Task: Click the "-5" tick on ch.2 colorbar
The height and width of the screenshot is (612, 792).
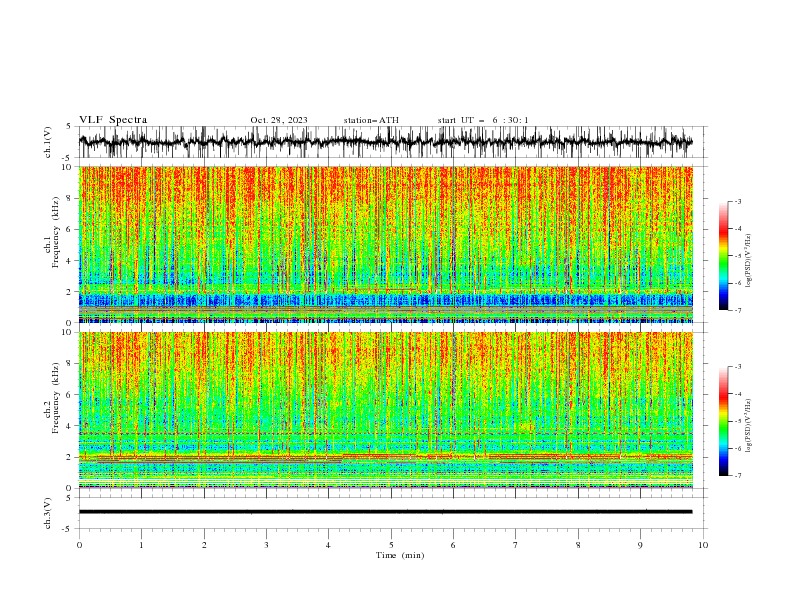Action: coord(738,421)
